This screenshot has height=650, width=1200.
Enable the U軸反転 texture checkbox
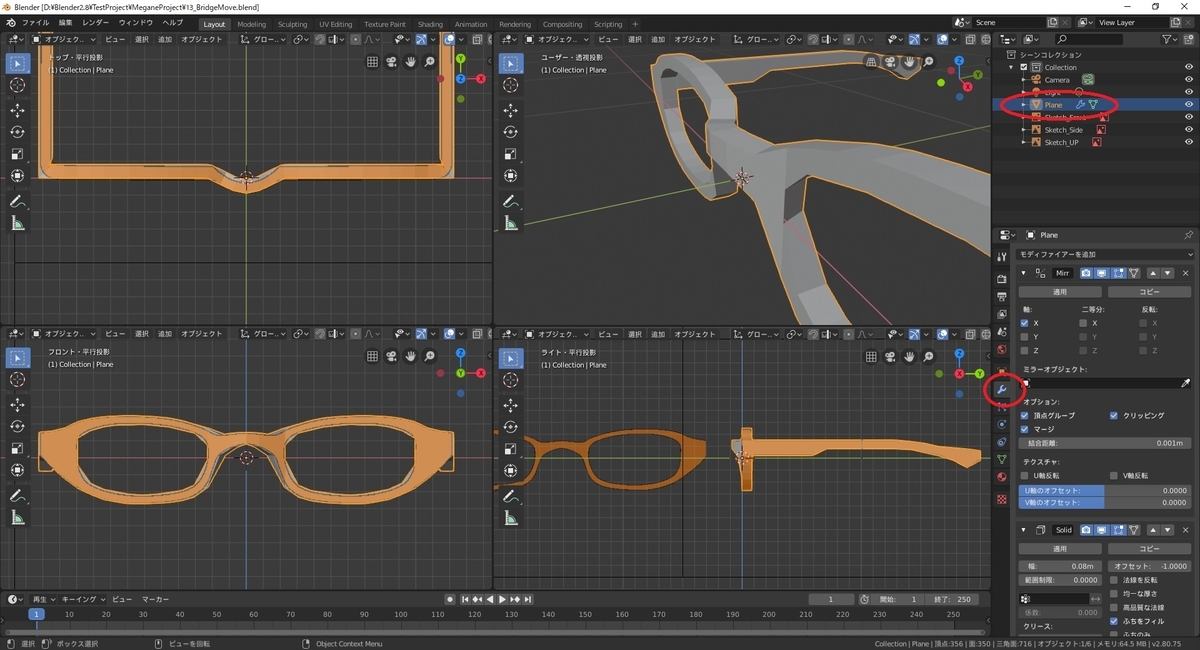1025,476
